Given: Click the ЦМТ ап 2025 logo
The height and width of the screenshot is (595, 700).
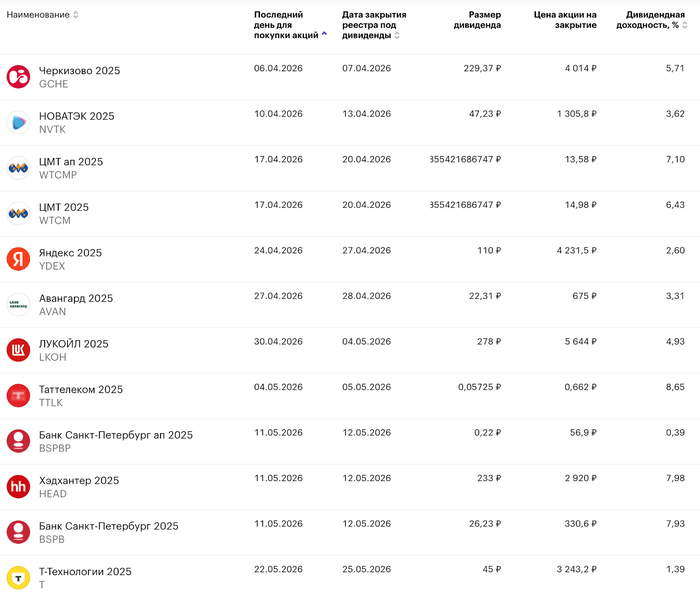Looking at the screenshot, I should (x=18, y=168).
